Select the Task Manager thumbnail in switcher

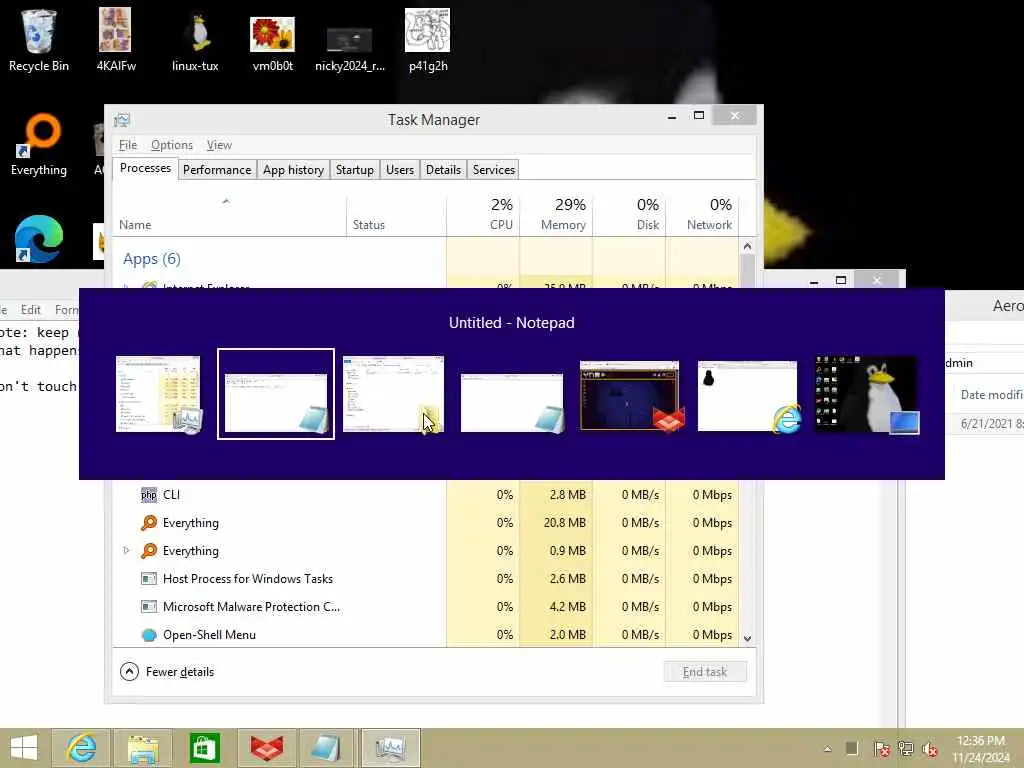click(159, 394)
